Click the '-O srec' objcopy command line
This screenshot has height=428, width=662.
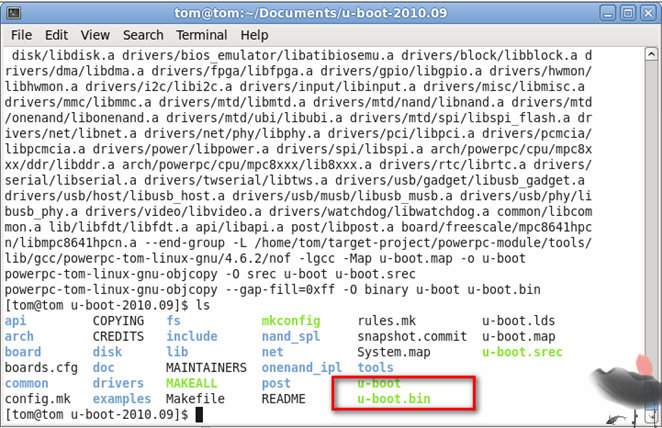[x=210, y=274]
